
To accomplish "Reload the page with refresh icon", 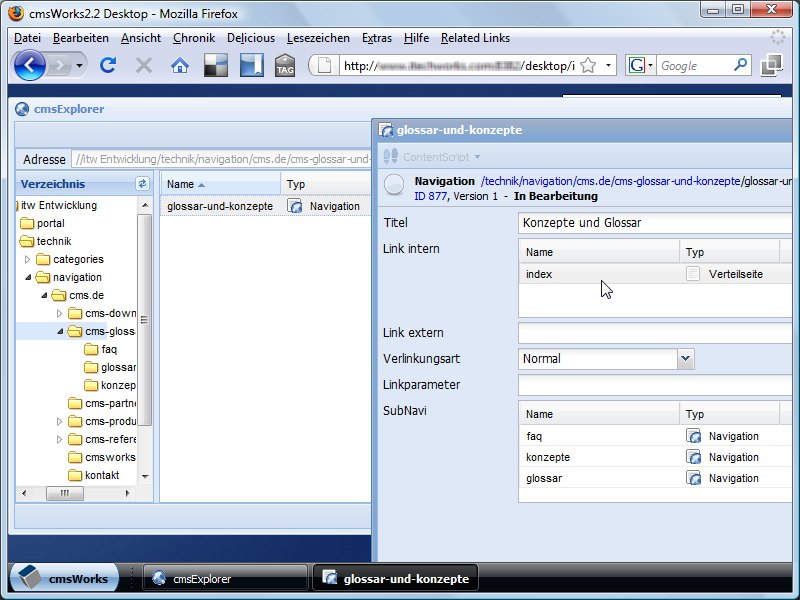I will 108,65.
